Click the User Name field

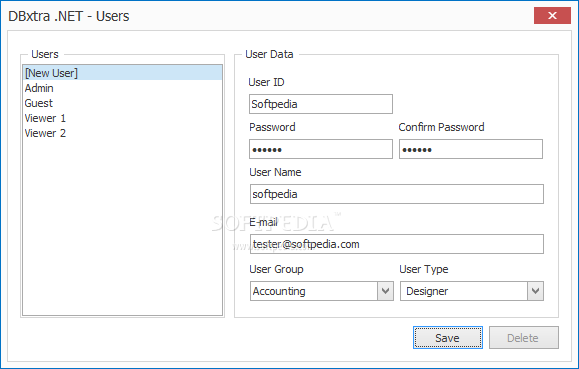pyautogui.click(x=397, y=194)
